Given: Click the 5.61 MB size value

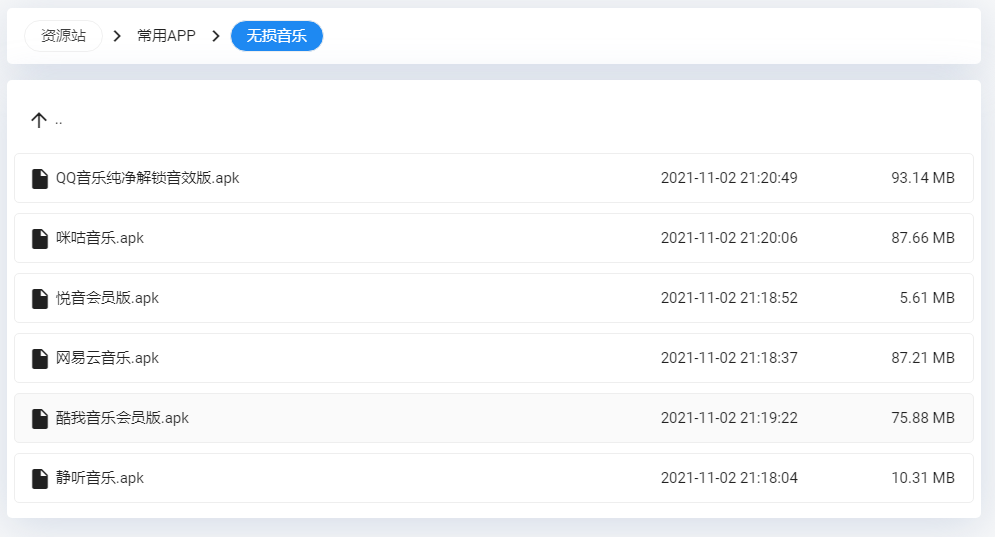Looking at the screenshot, I should pos(927,298).
